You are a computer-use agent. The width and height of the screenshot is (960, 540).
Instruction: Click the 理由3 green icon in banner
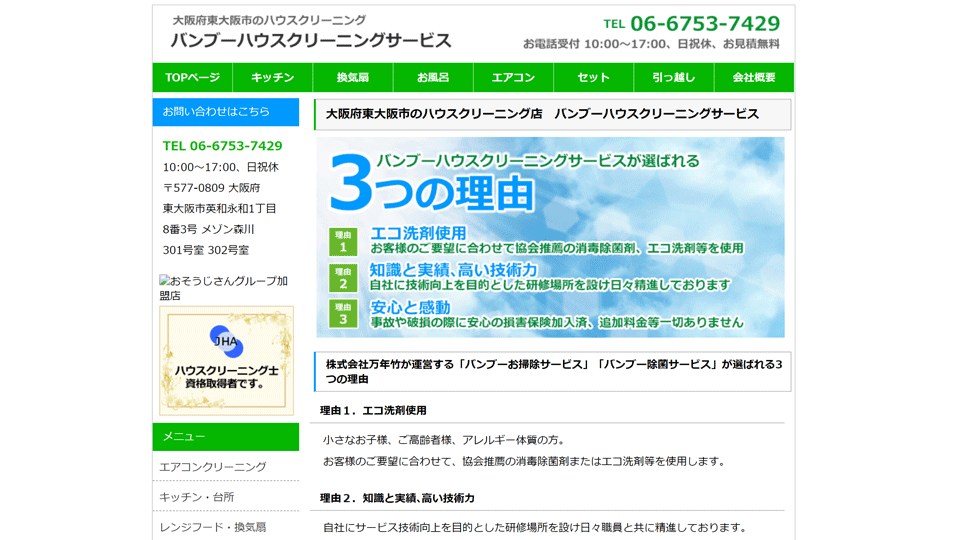tap(343, 313)
